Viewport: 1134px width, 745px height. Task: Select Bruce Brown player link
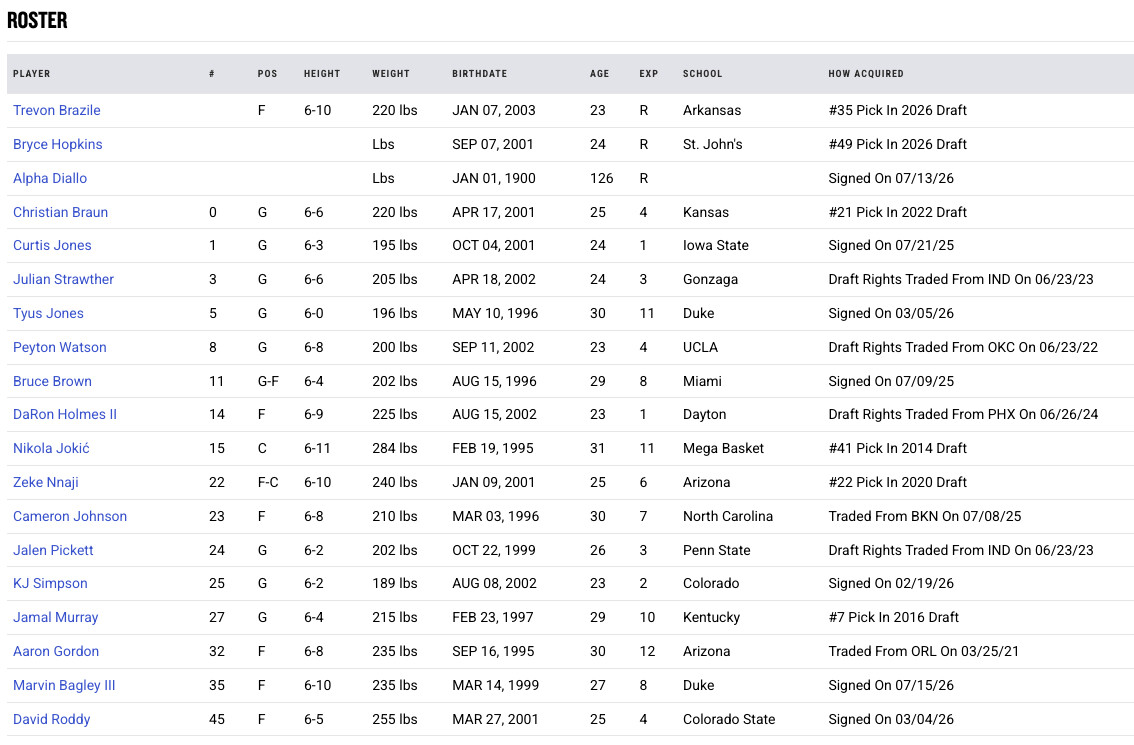[x=52, y=382]
